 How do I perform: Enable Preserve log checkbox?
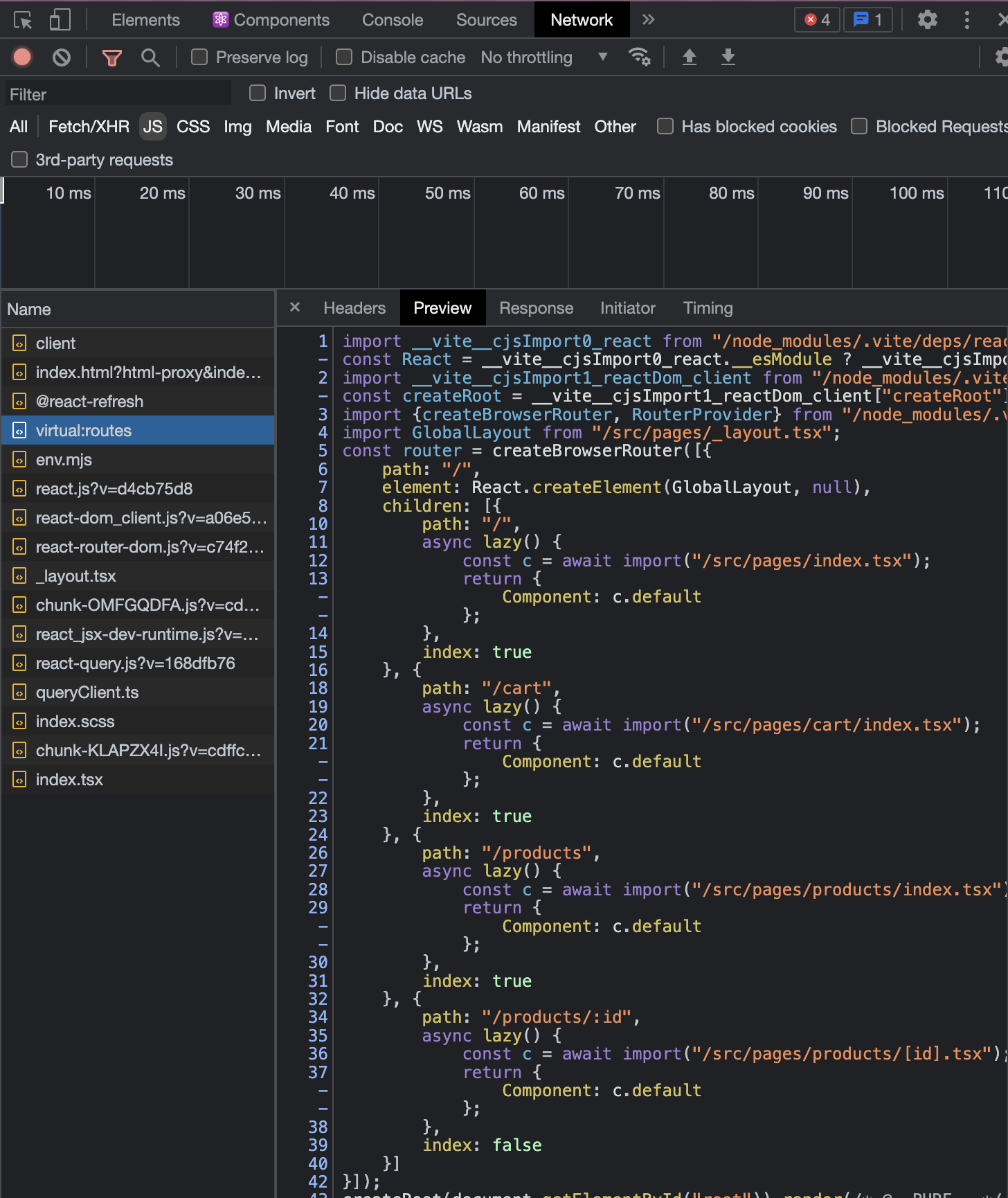[x=199, y=57]
